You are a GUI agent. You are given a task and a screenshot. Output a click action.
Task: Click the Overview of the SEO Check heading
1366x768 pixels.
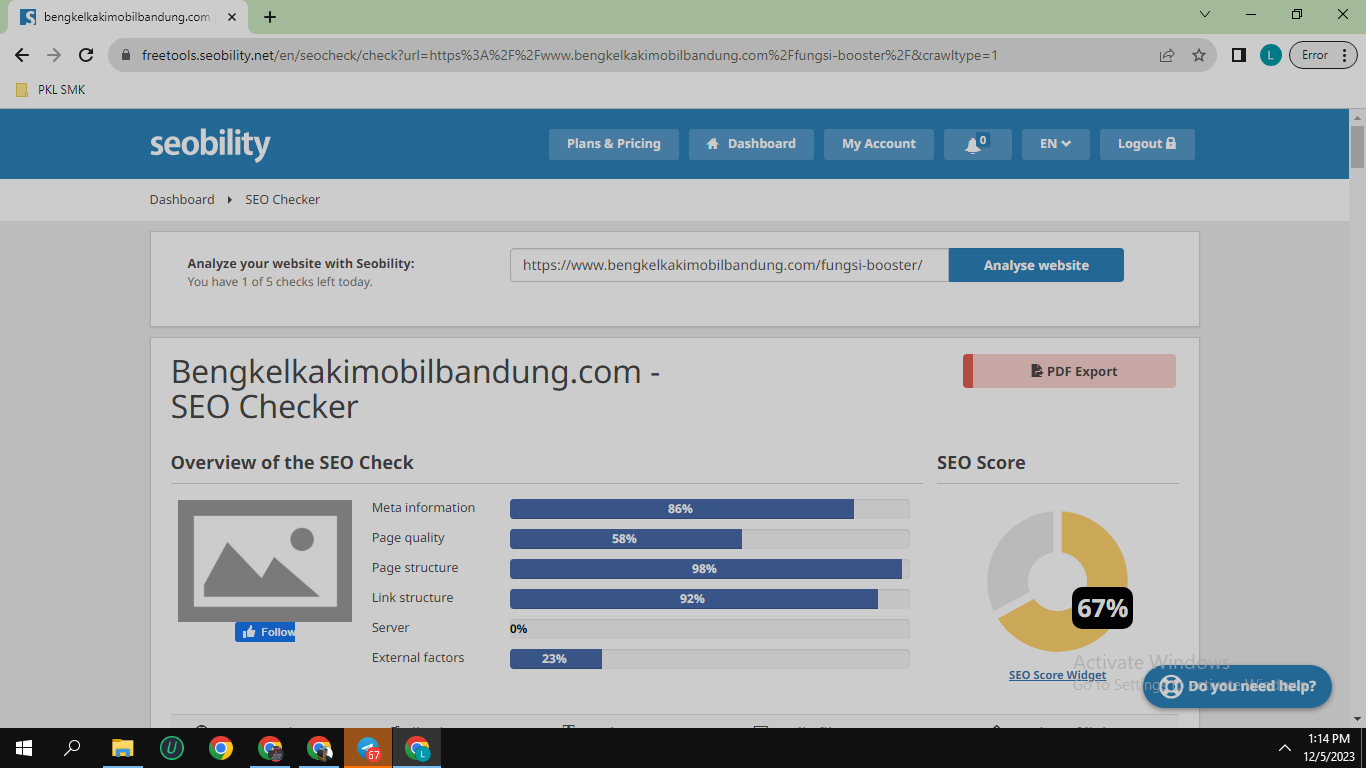[292, 463]
